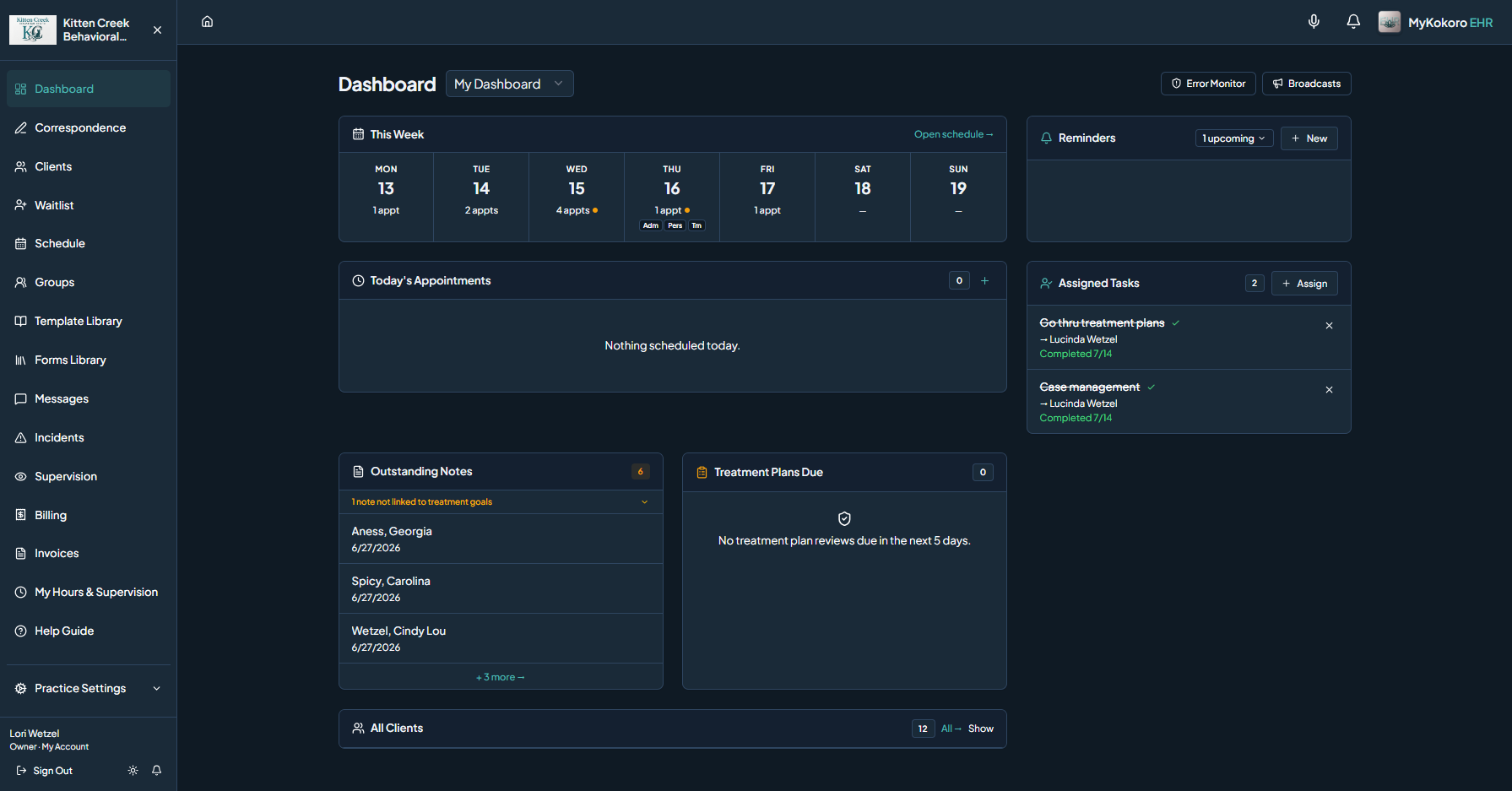Click the Assigned Tasks person icon

pos(1046,284)
